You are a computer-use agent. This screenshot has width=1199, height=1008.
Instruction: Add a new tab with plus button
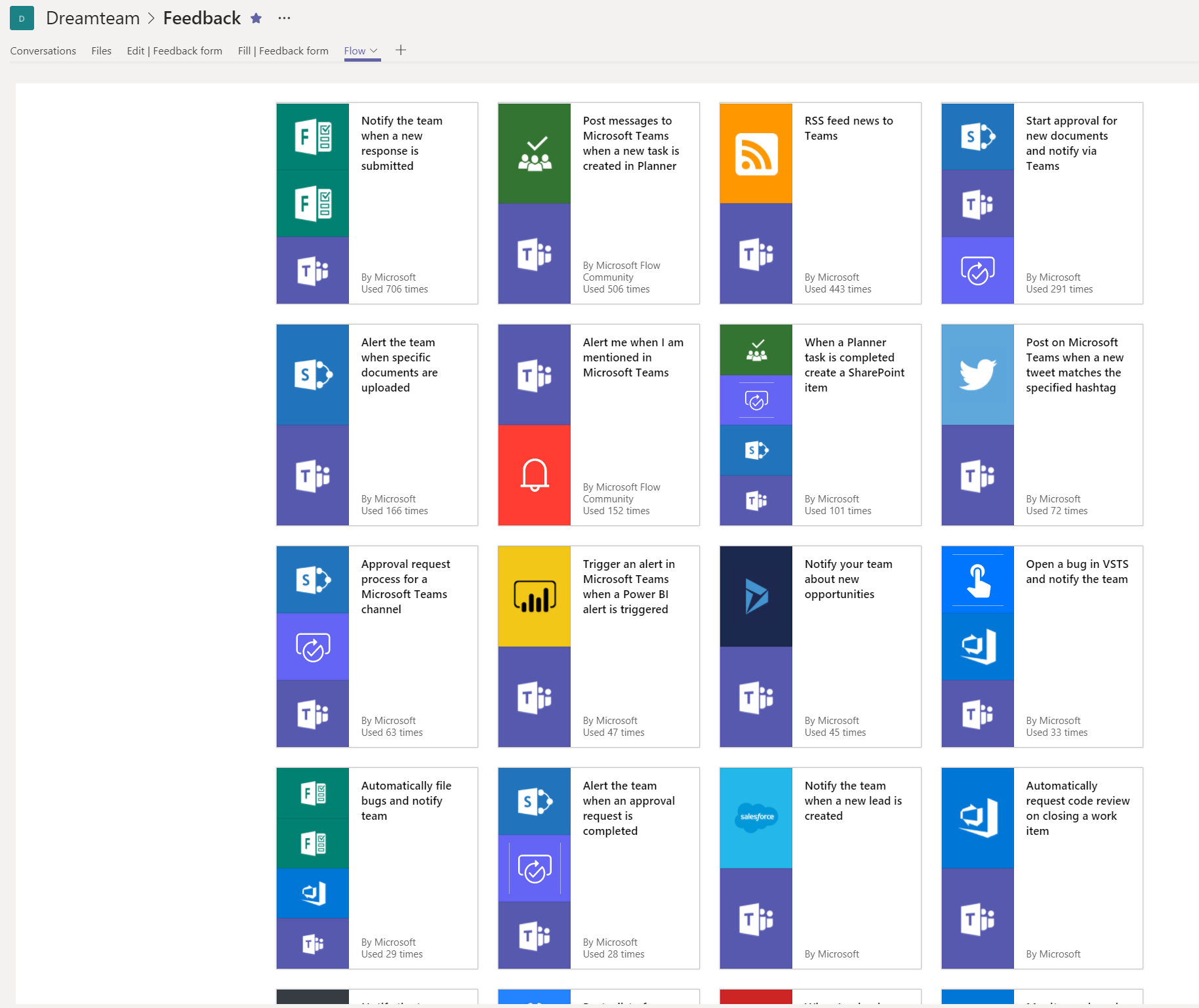click(401, 50)
